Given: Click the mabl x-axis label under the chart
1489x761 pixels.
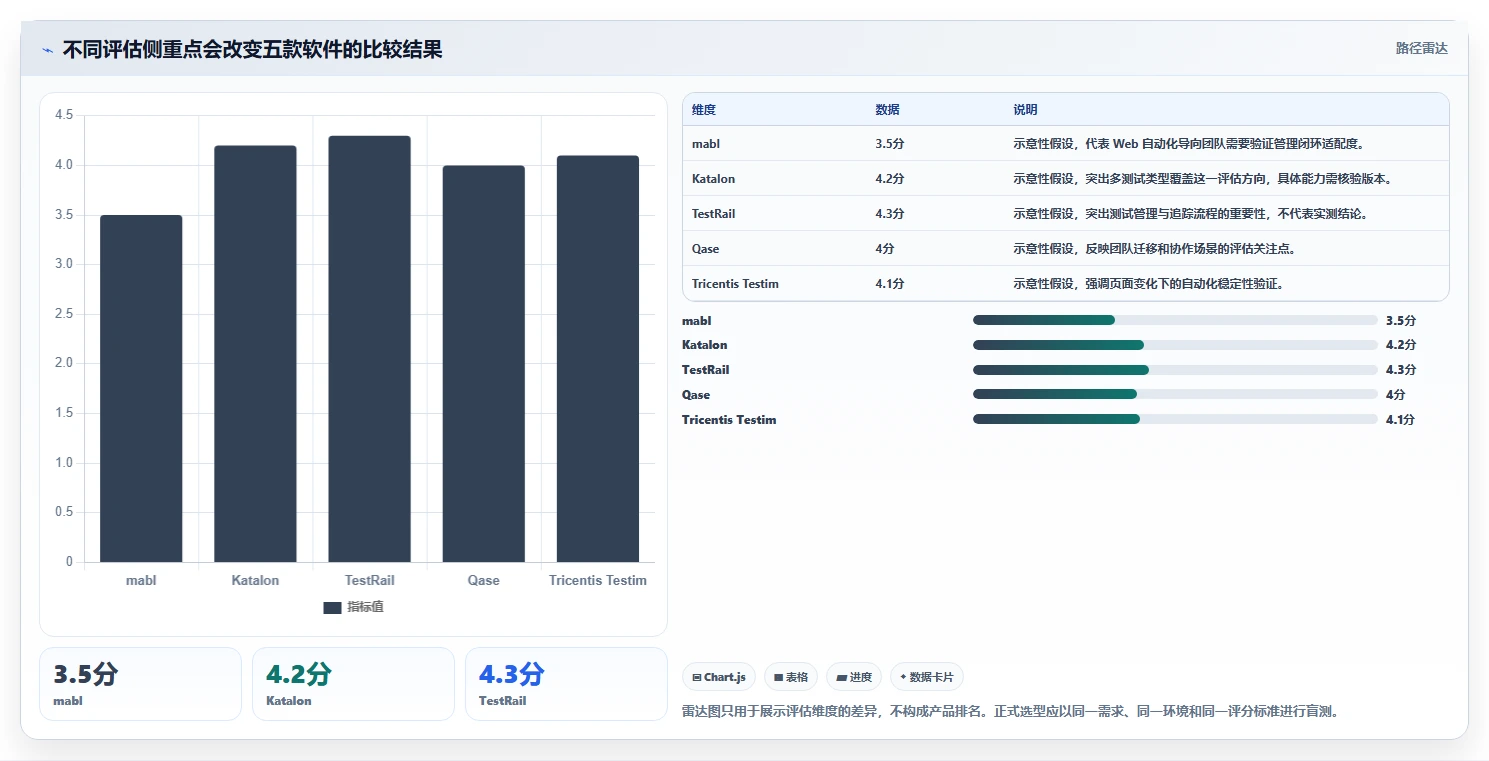Looking at the screenshot, I should (141, 580).
